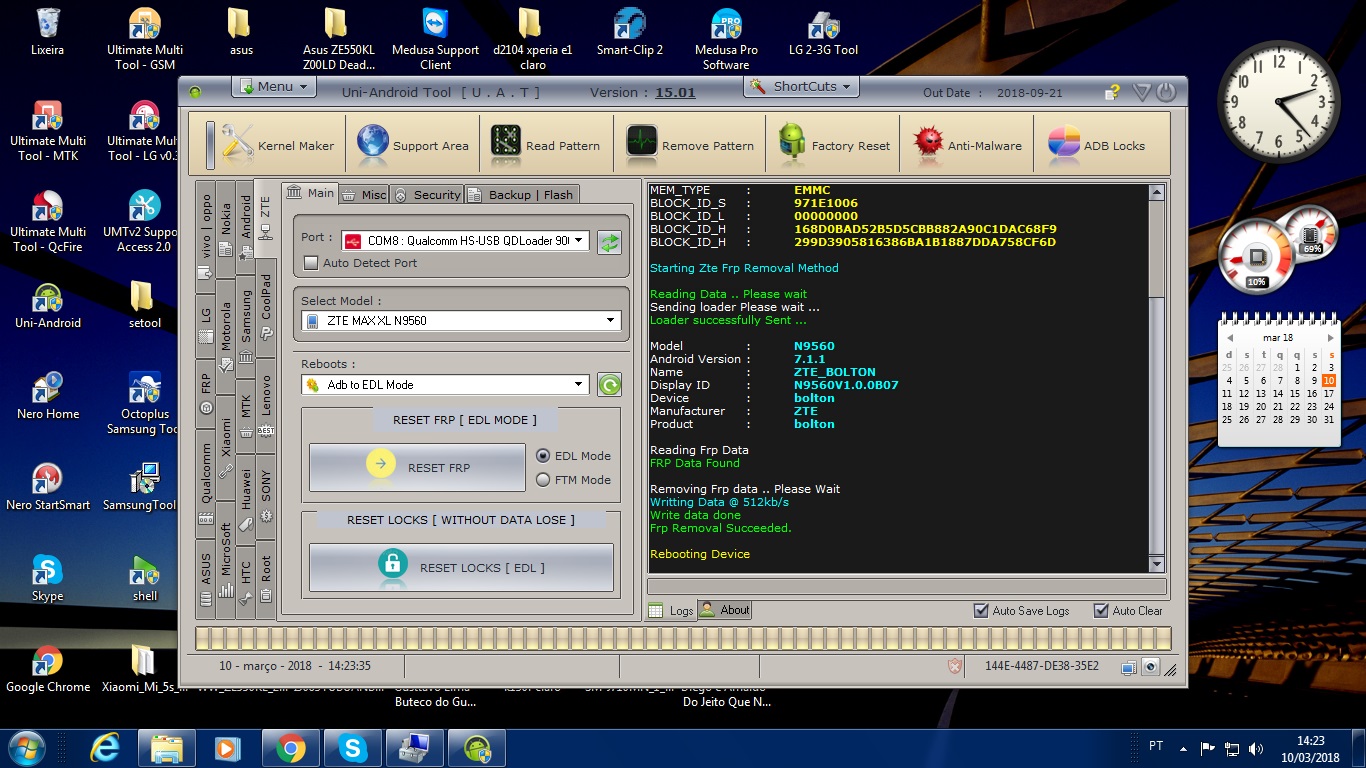This screenshot has width=1366, height=768.
Task: Open the Menu dropdown
Action: (274, 87)
